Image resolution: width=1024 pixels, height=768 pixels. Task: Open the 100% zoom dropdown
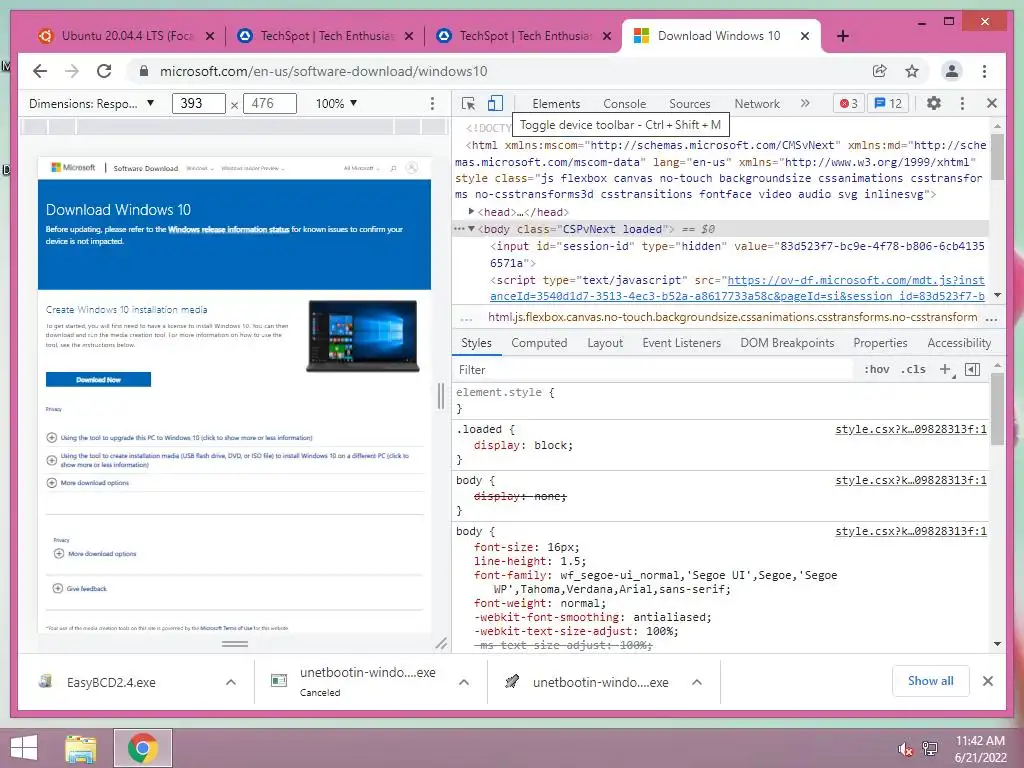tap(336, 103)
